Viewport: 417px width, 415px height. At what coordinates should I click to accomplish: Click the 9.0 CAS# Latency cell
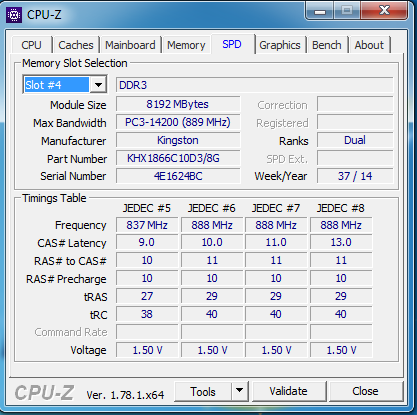point(147,242)
